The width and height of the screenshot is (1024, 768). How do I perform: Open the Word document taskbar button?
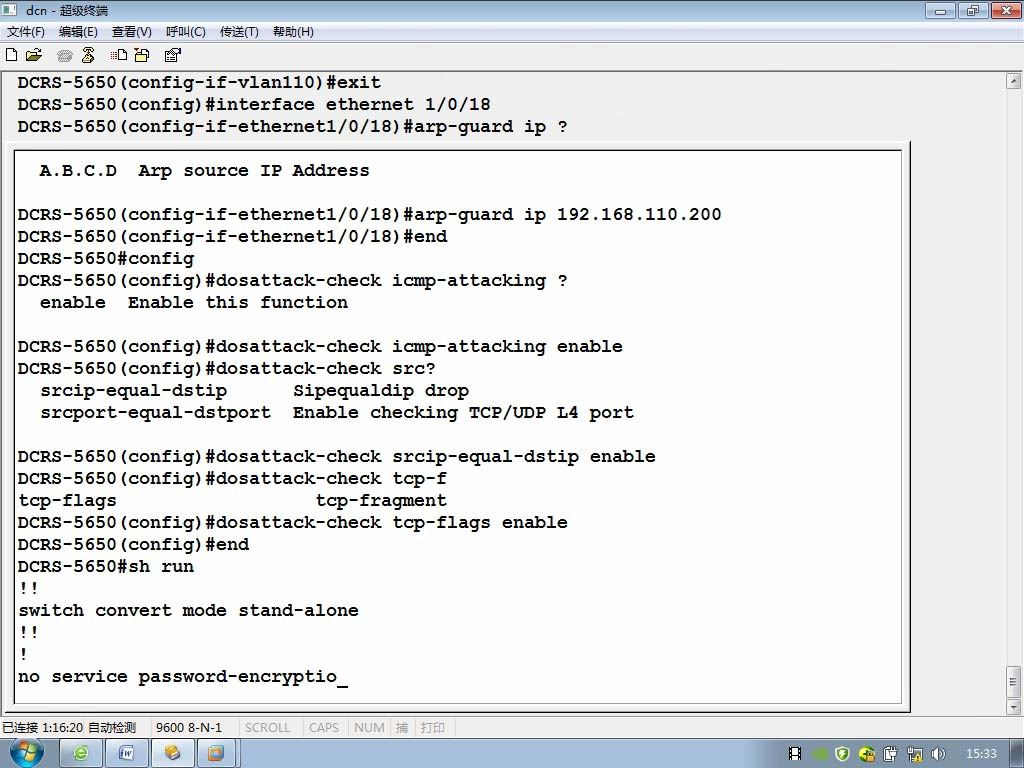coord(127,754)
